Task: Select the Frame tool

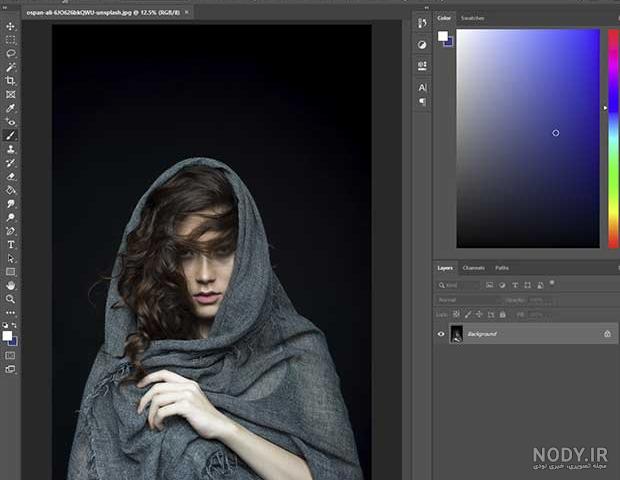Action: 11,94
